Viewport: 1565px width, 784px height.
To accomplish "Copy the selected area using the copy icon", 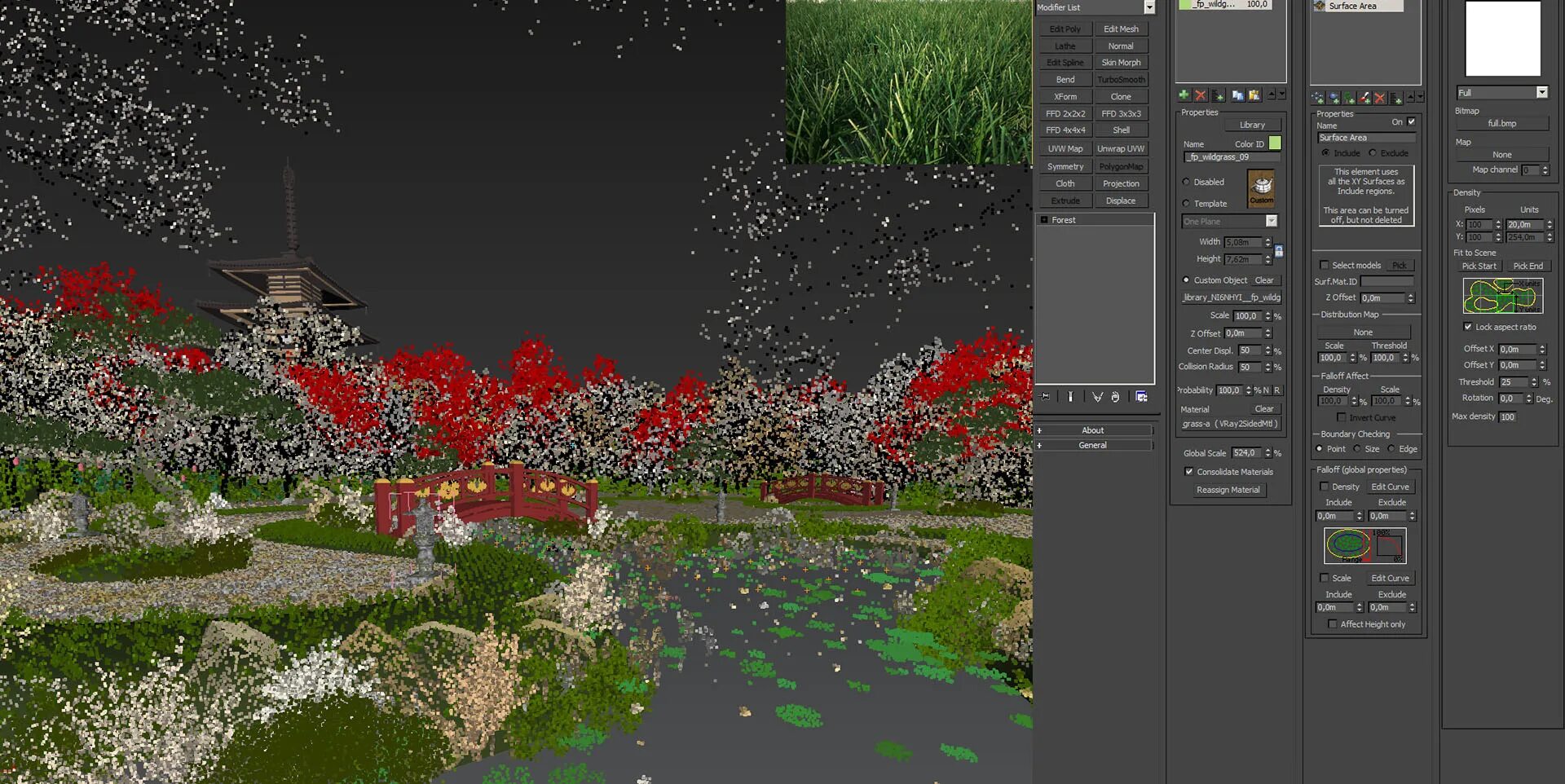I will (x=1237, y=95).
